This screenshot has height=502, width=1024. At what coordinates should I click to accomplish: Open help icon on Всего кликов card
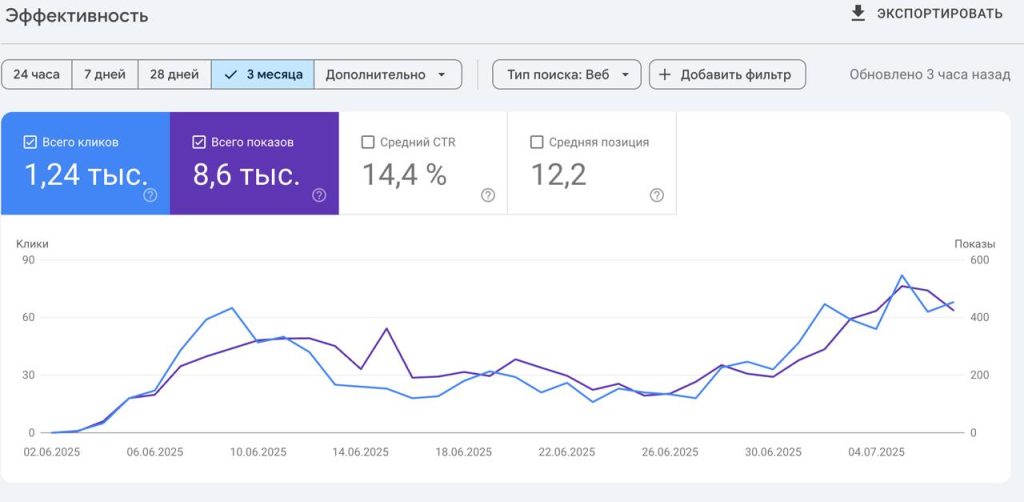150,195
